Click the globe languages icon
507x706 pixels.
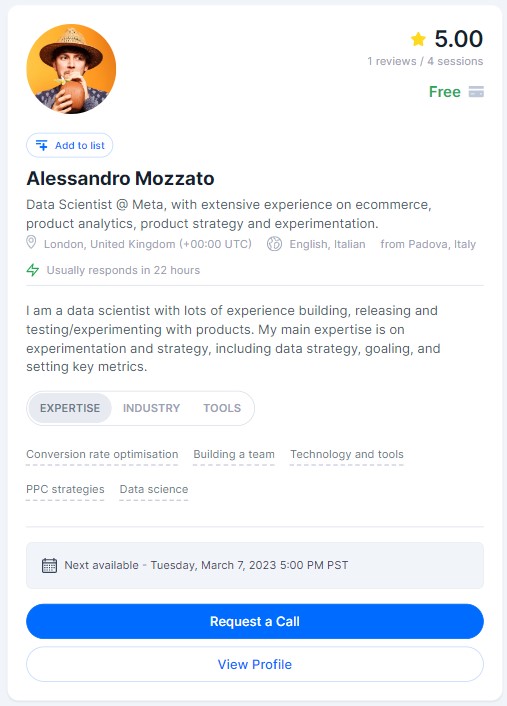point(274,244)
